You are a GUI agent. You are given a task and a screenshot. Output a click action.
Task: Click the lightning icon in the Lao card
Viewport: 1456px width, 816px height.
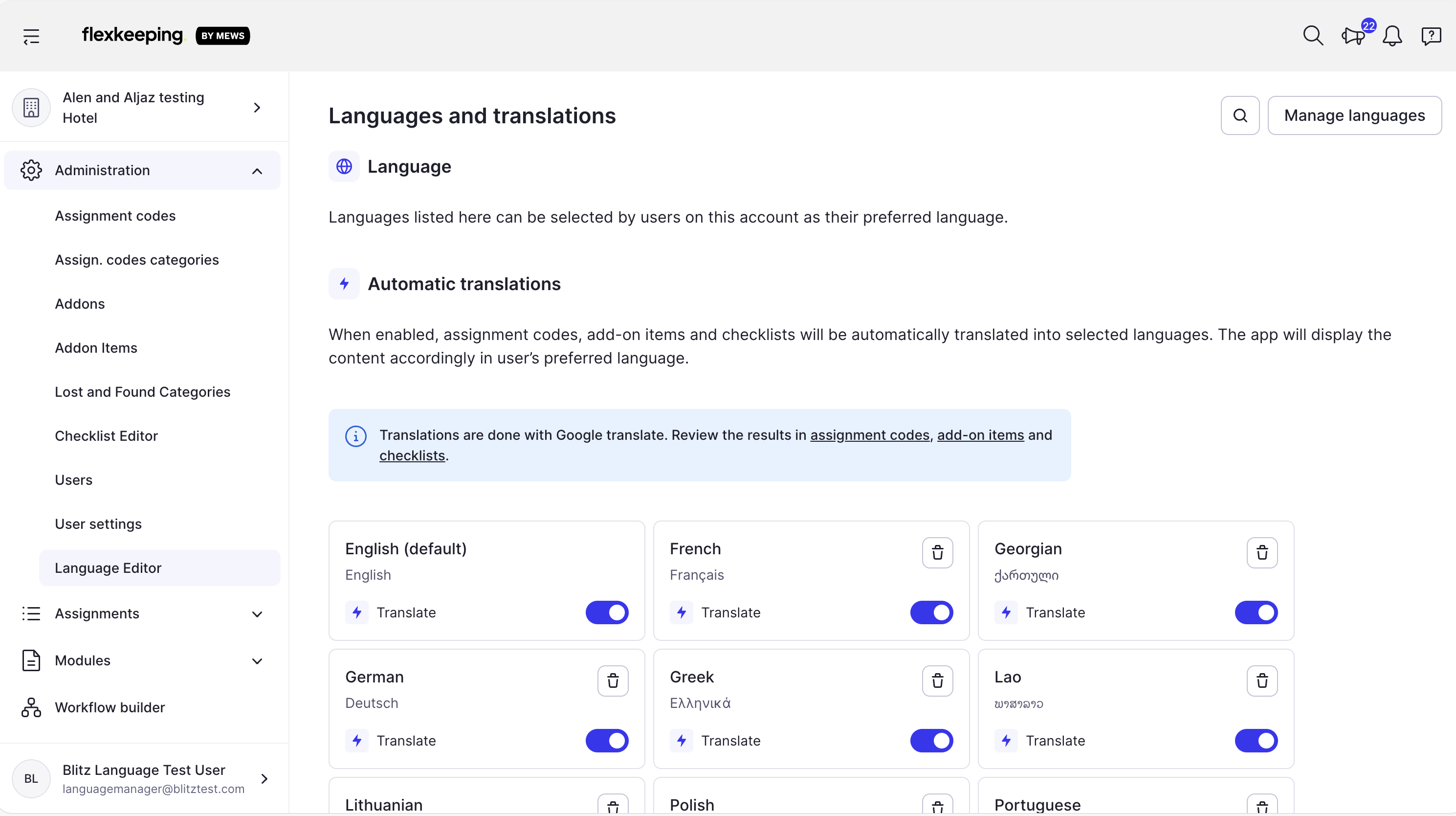point(1006,741)
